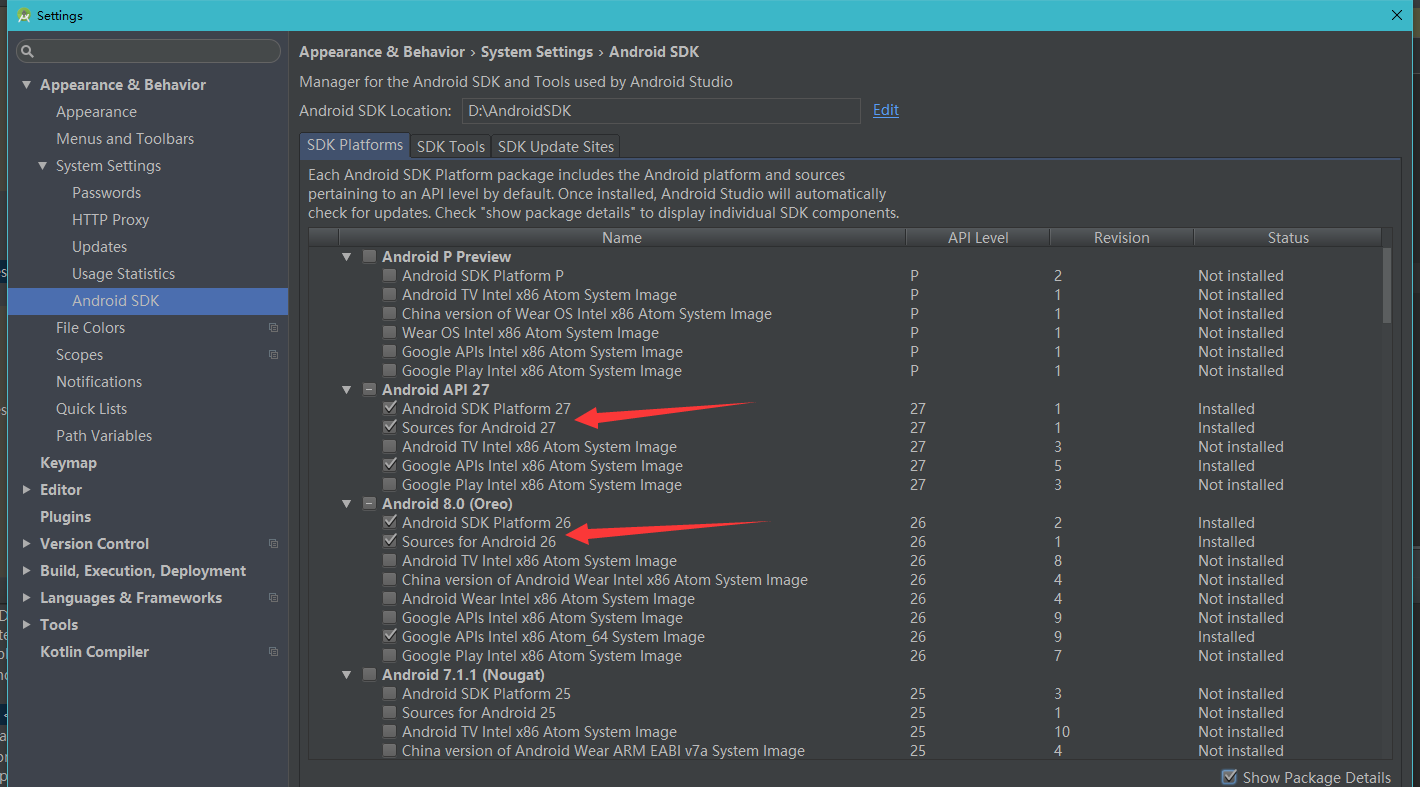Click the Wear OS Intel x86 Atom System Image row
This screenshot has height=787, width=1420.
tap(845, 333)
